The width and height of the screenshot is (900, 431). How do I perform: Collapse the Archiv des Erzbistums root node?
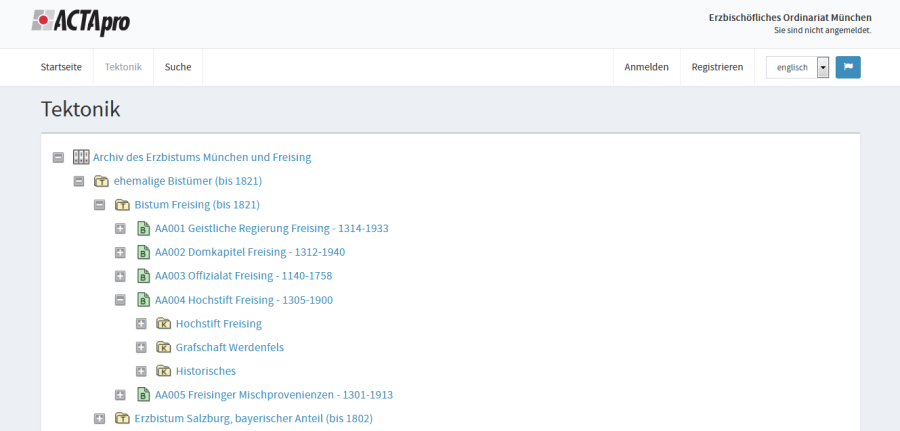pyautogui.click(x=58, y=157)
